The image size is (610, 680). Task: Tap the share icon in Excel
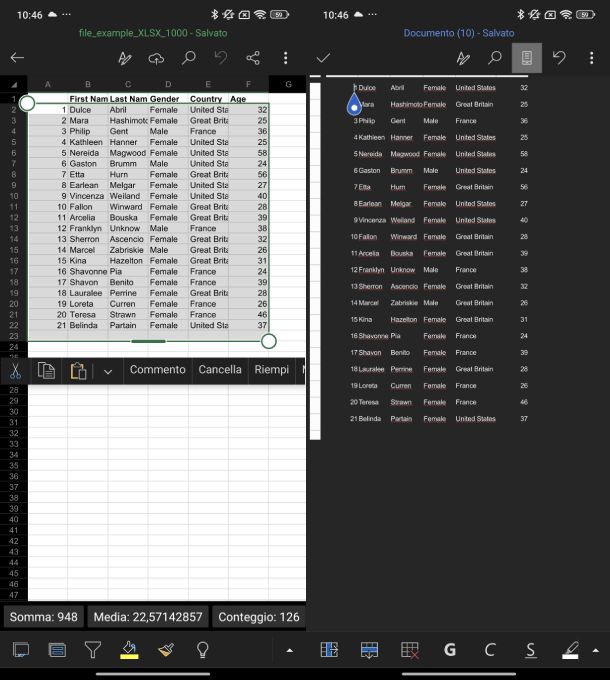(253, 58)
